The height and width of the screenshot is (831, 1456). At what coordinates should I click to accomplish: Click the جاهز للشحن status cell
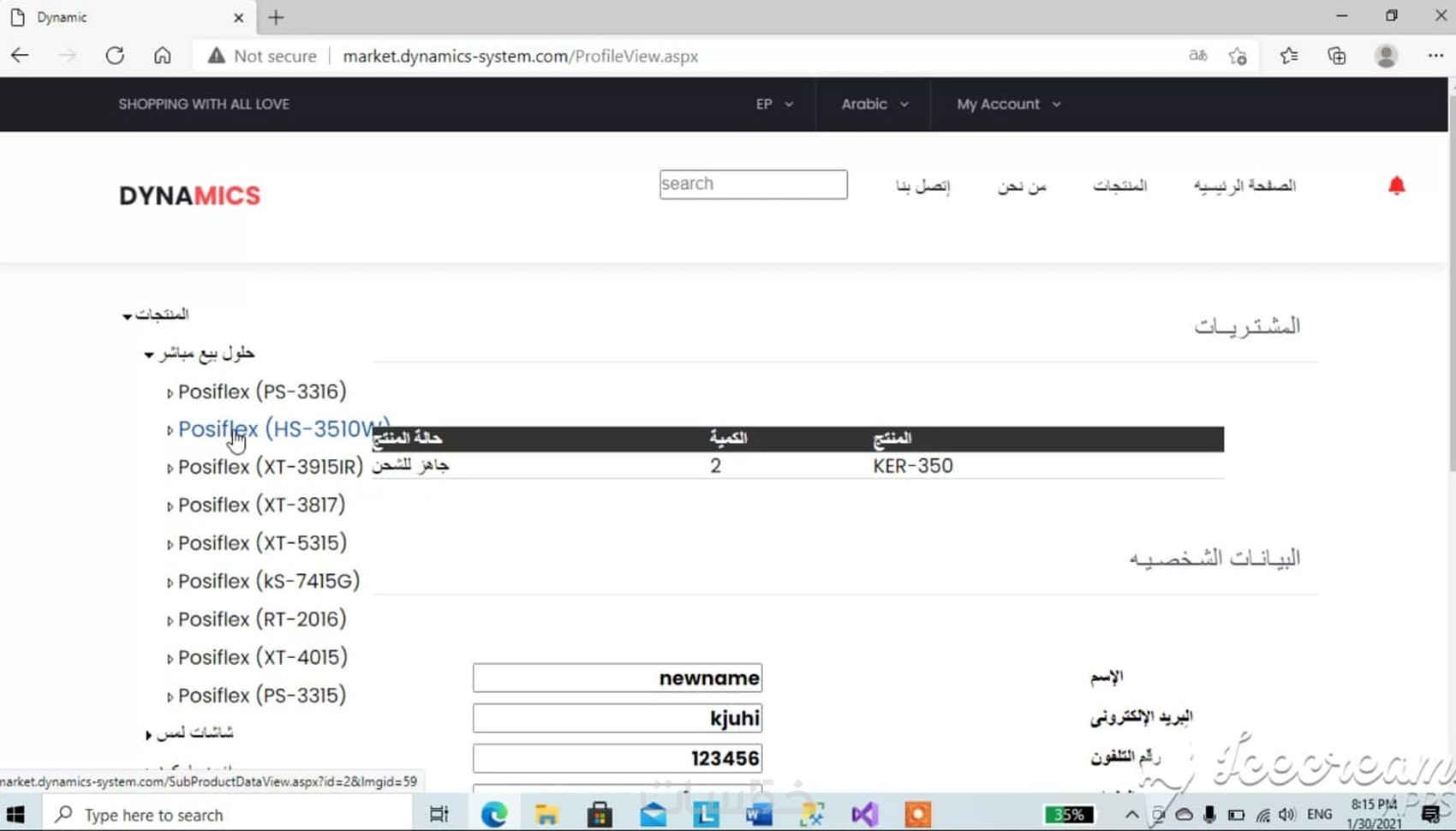(411, 465)
